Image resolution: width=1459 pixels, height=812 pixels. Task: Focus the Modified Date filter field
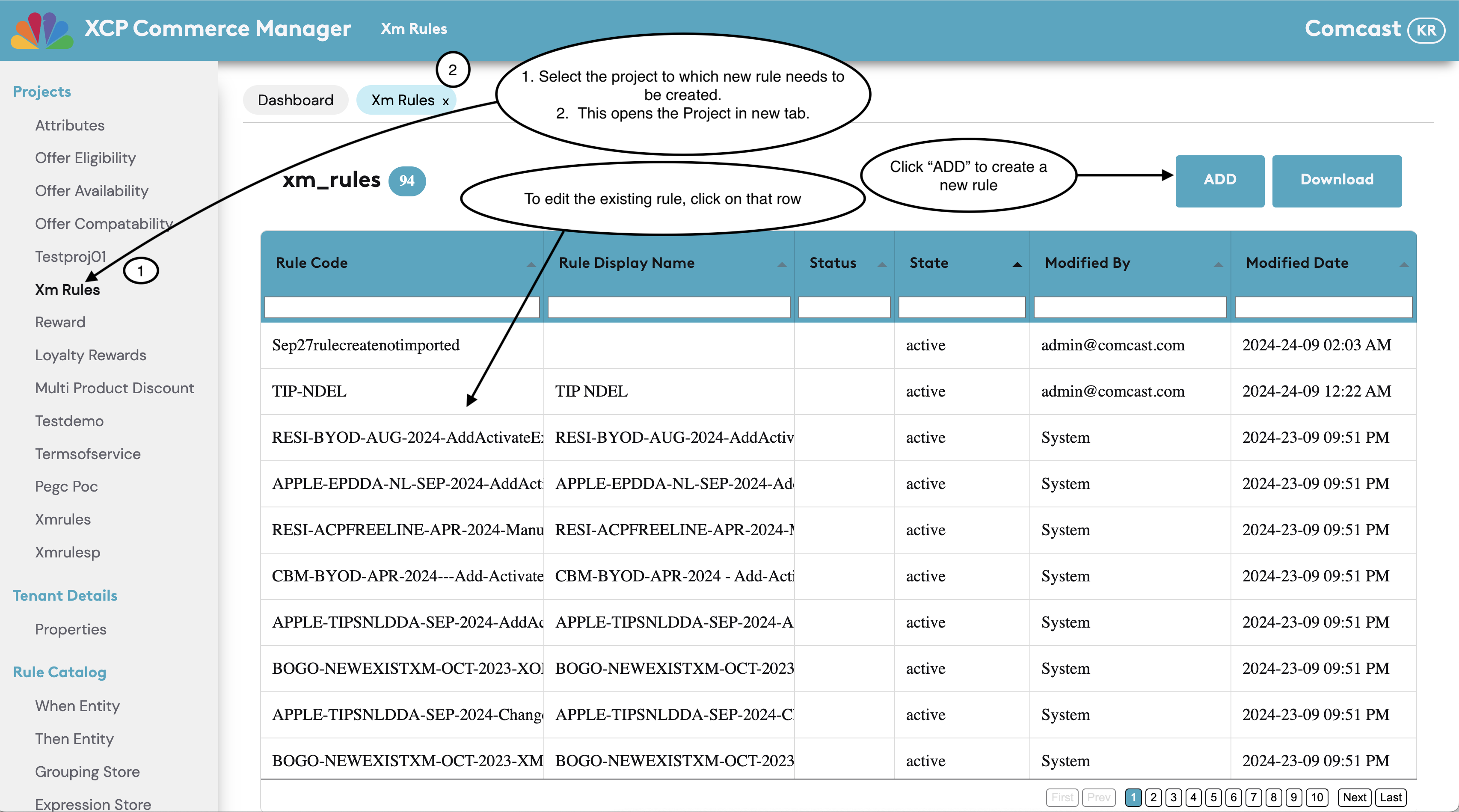click(1323, 308)
